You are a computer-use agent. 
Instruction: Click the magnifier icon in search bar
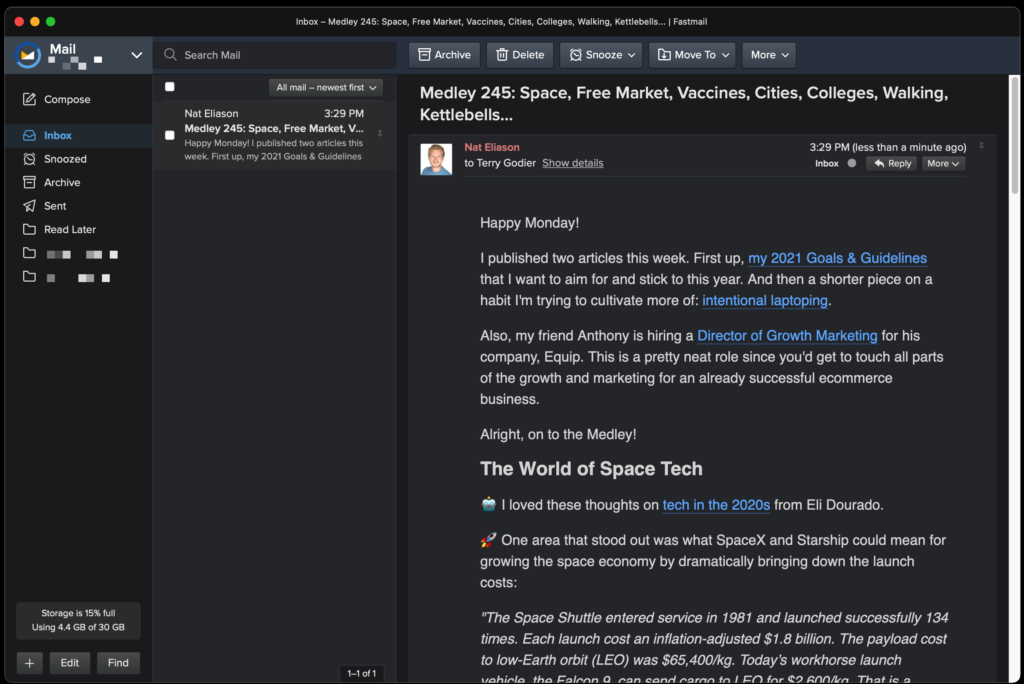click(170, 55)
